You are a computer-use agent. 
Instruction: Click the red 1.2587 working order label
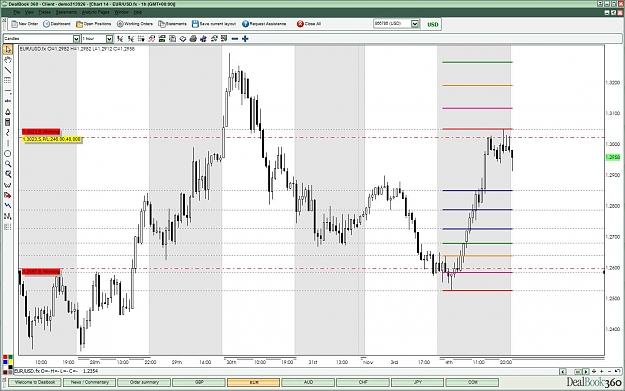[41, 271]
